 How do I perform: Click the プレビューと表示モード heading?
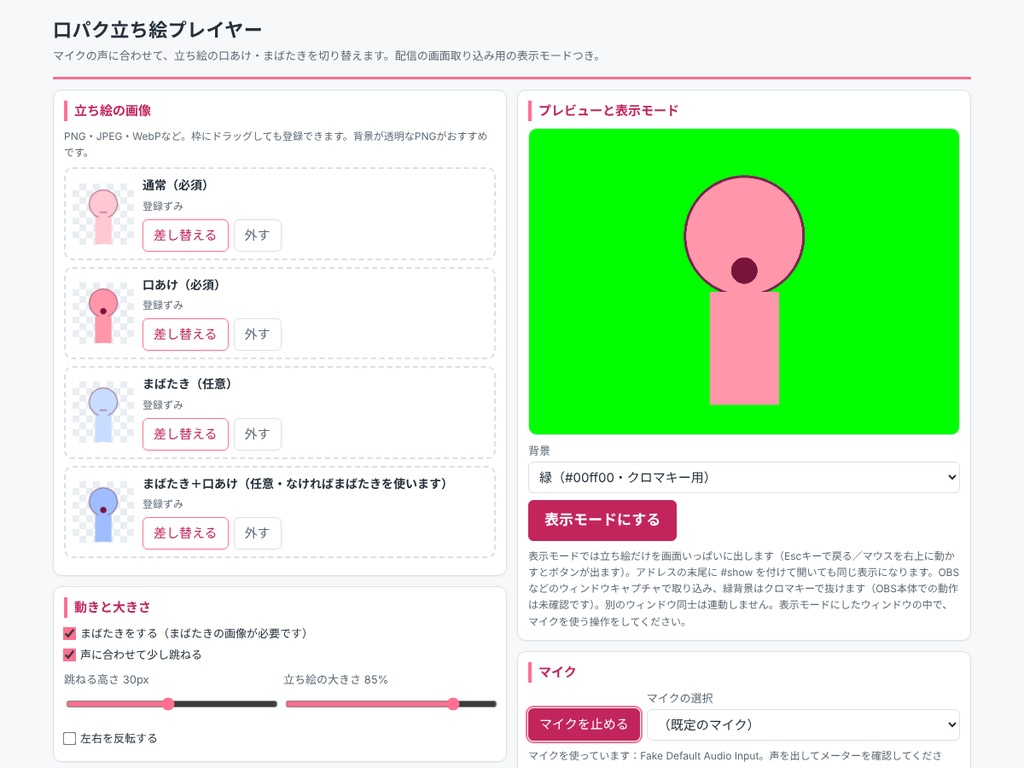pyautogui.click(x=609, y=110)
